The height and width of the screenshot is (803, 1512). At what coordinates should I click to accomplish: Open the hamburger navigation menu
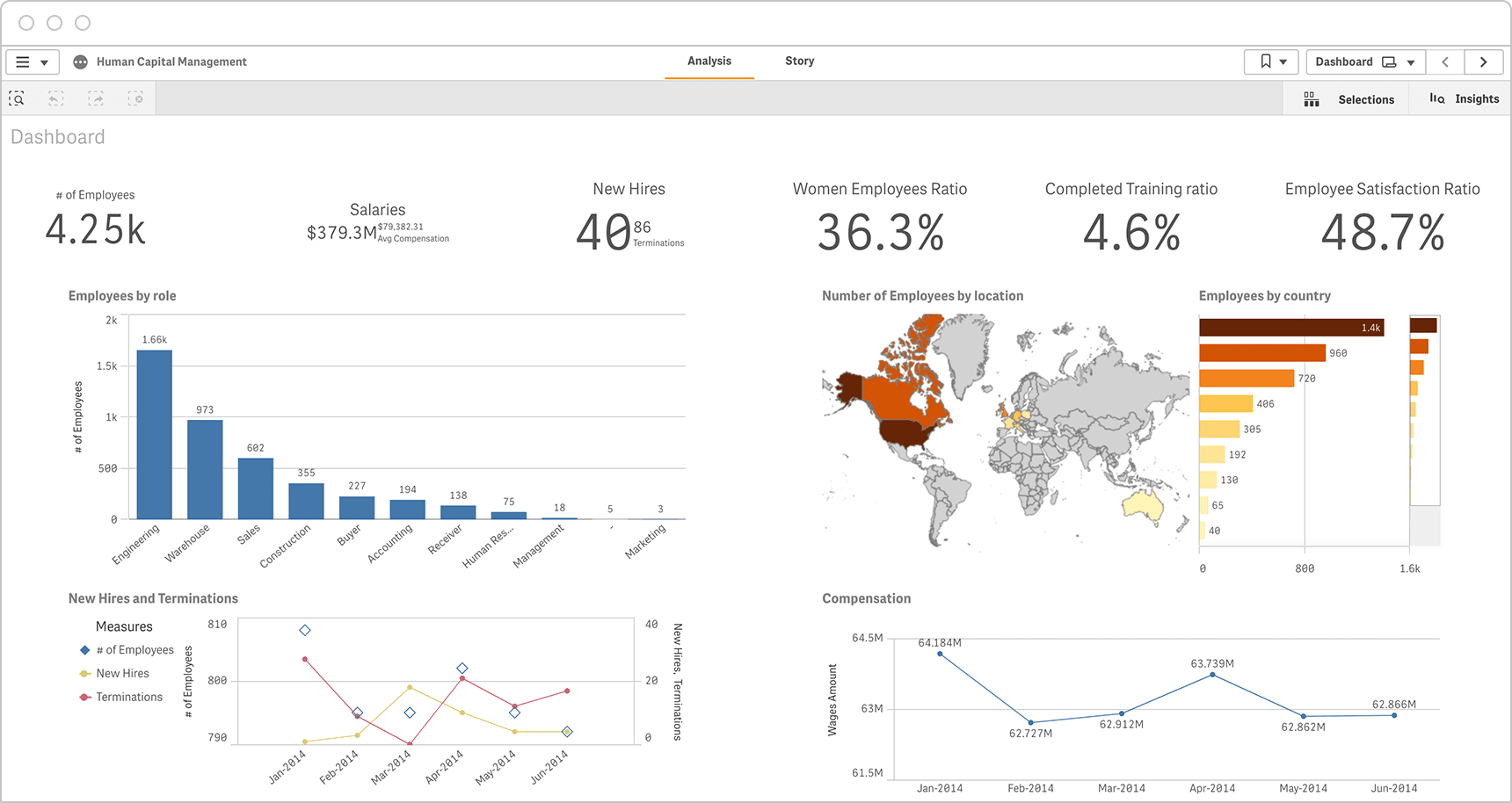click(x=33, y=62)
